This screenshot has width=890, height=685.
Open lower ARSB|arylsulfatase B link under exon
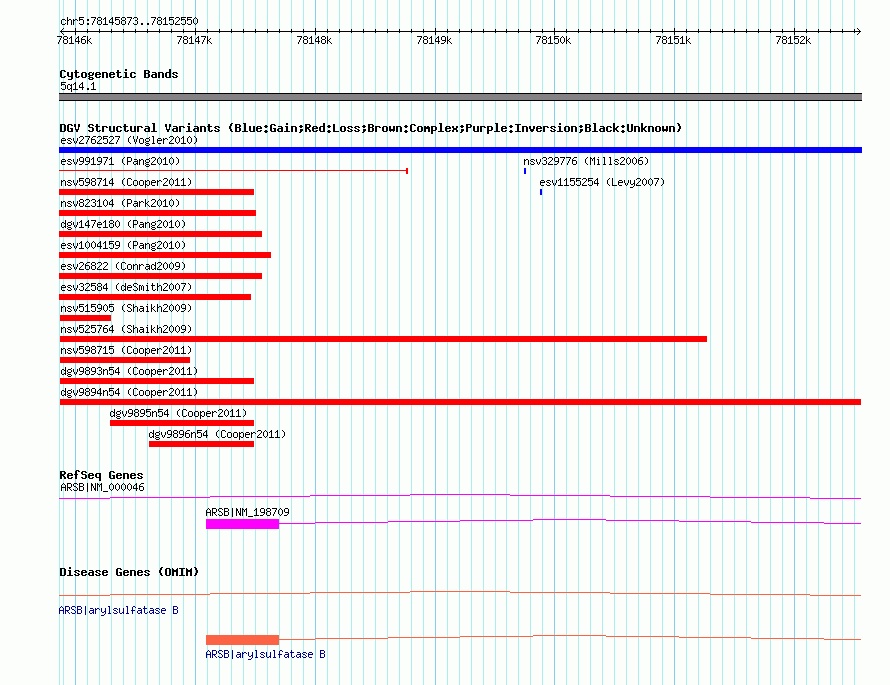266,654
